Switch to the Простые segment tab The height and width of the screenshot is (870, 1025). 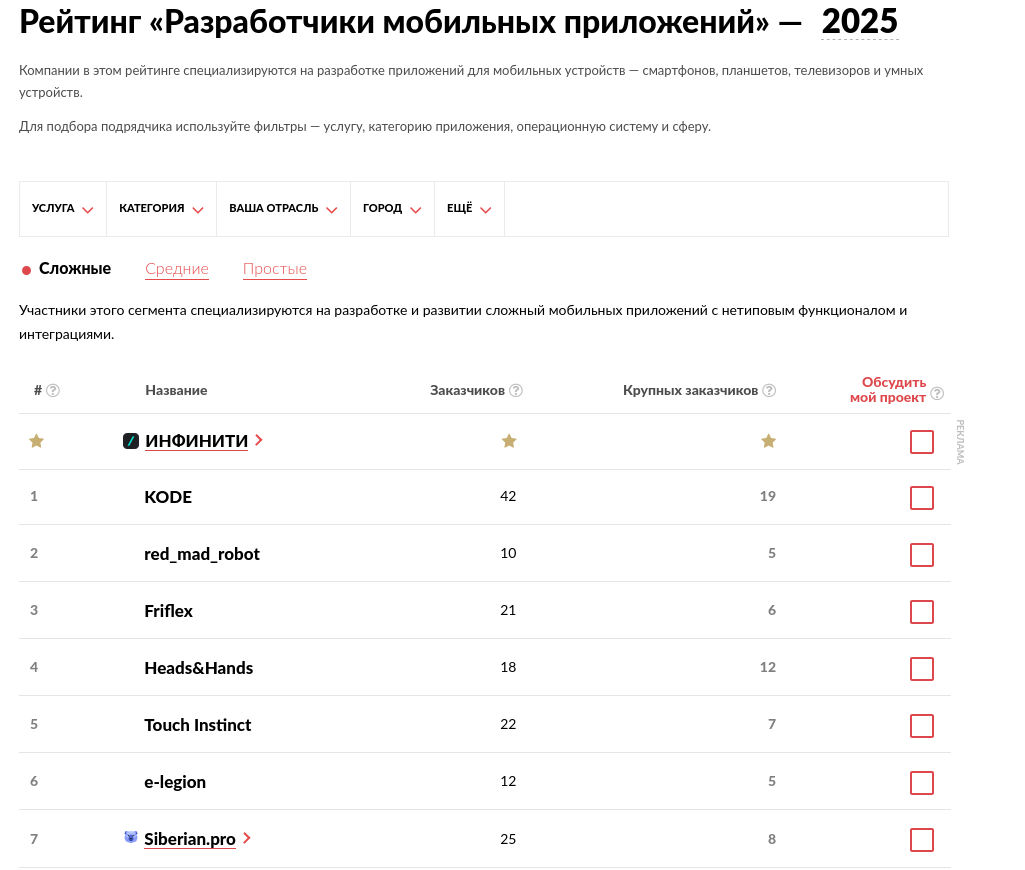[275, 269]
